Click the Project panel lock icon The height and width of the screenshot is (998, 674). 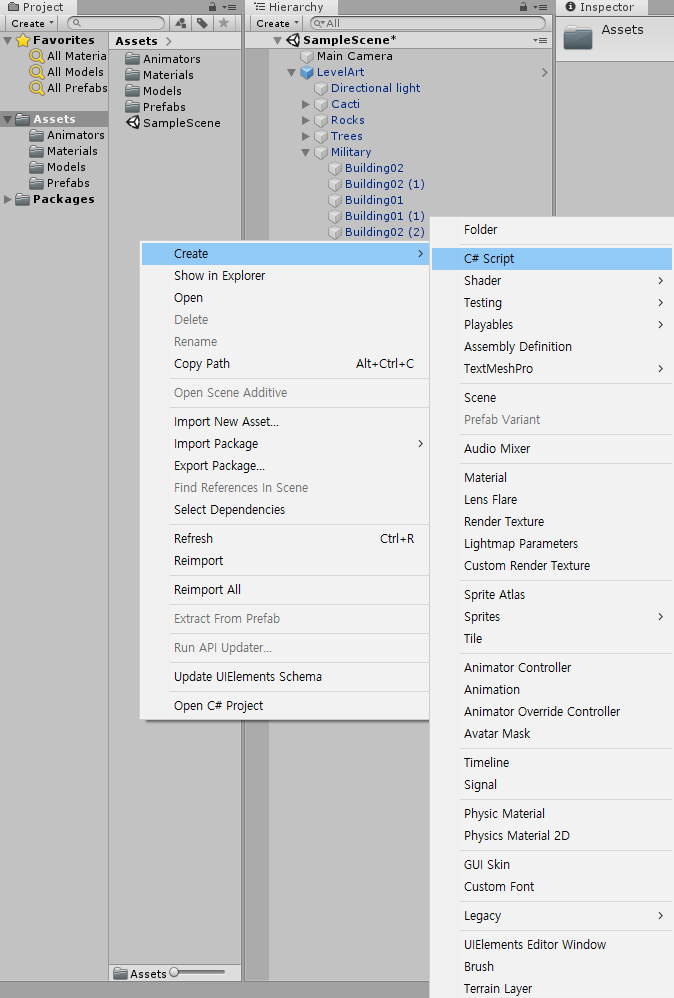point(213,6)
